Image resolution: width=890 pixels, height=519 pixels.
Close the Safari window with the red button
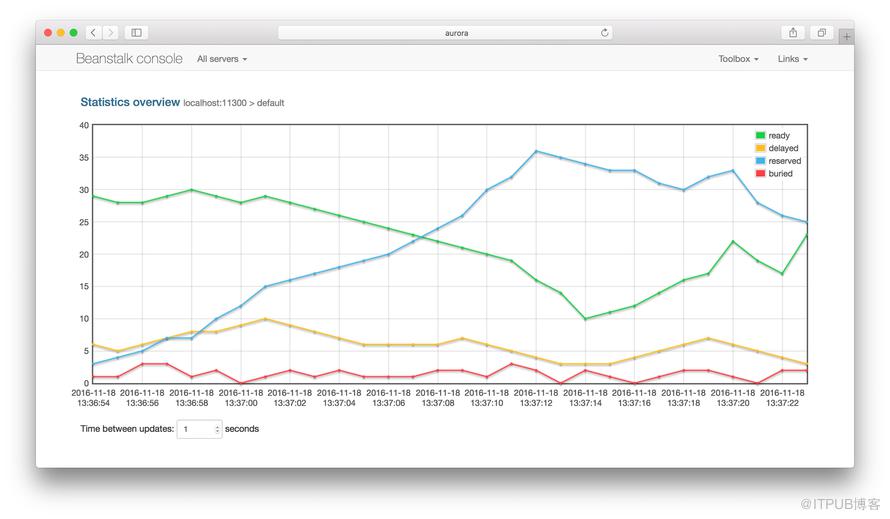click(48, 33)
